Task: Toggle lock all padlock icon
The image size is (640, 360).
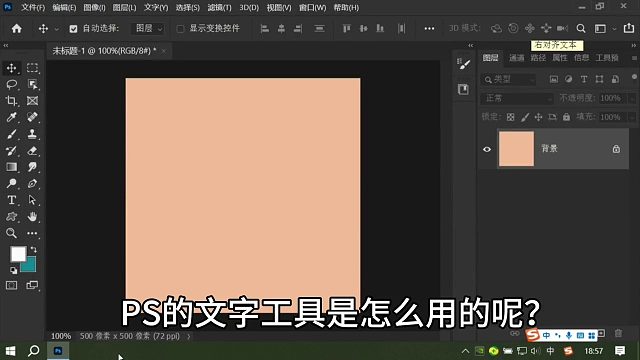Action: (566, 117)
